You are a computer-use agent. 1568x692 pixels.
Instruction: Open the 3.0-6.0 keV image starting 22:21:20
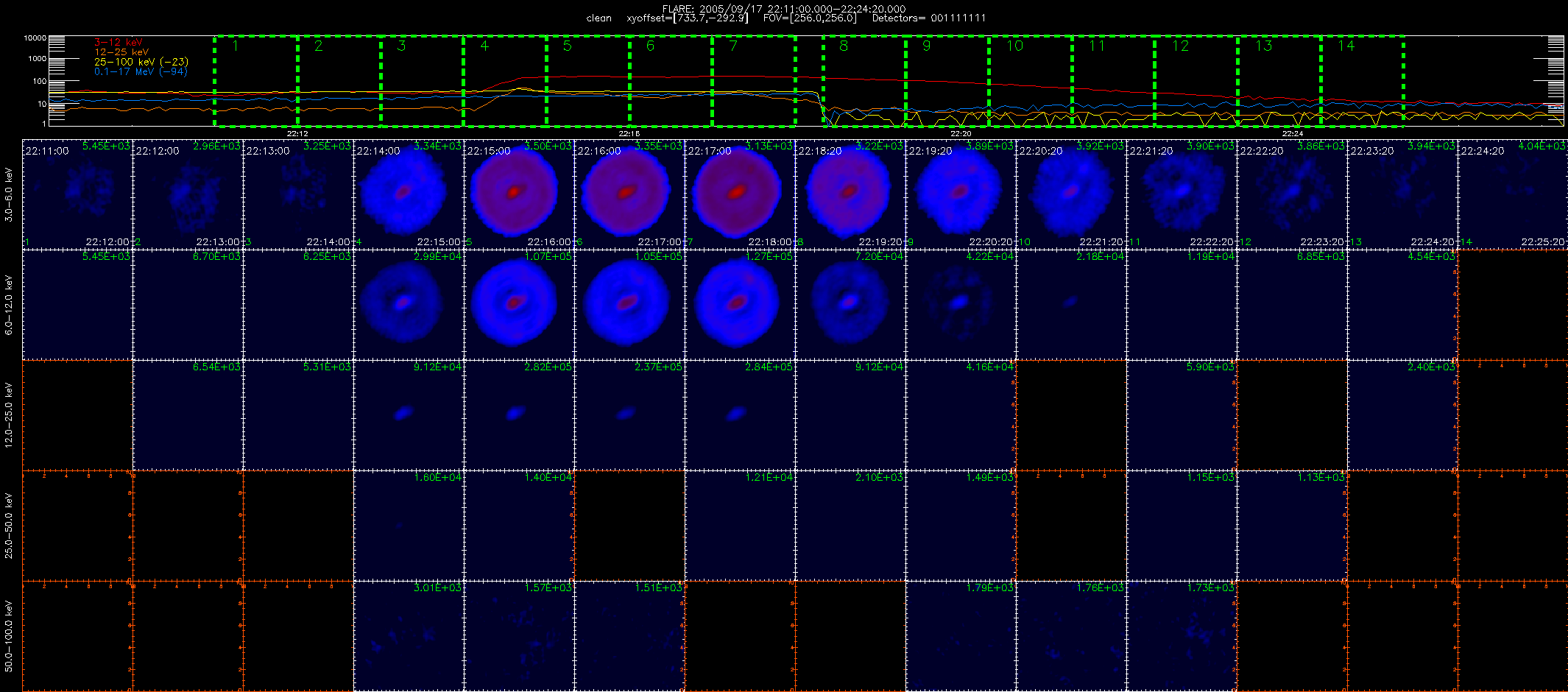(x=1182, y=194)
